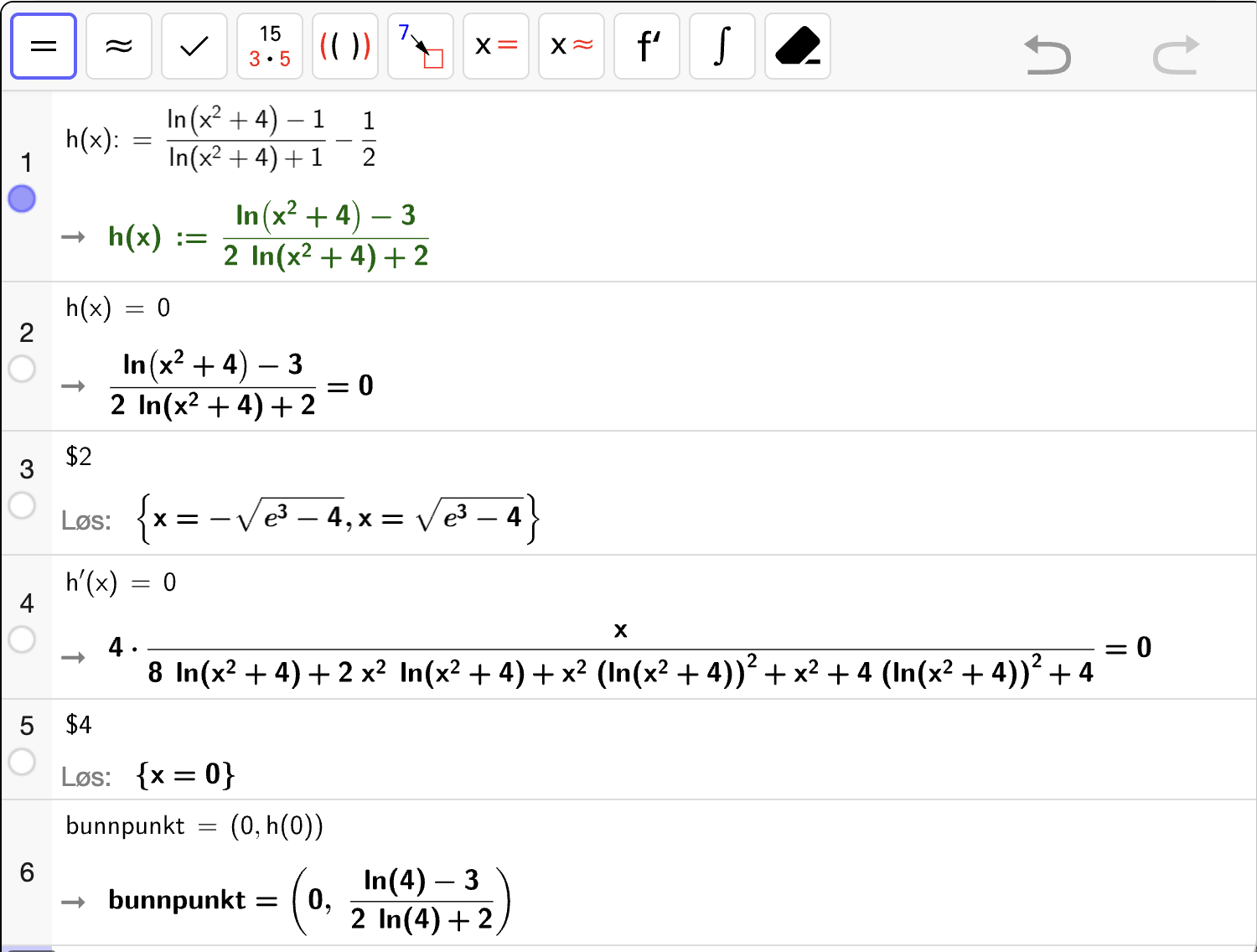This screenshot has height=952, width=1257.
Task: Toggle visibility circle for row 4
Action: (x=22, y=639)
